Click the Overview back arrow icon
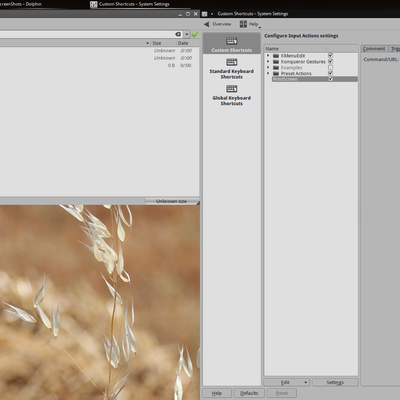 (207, 24)
